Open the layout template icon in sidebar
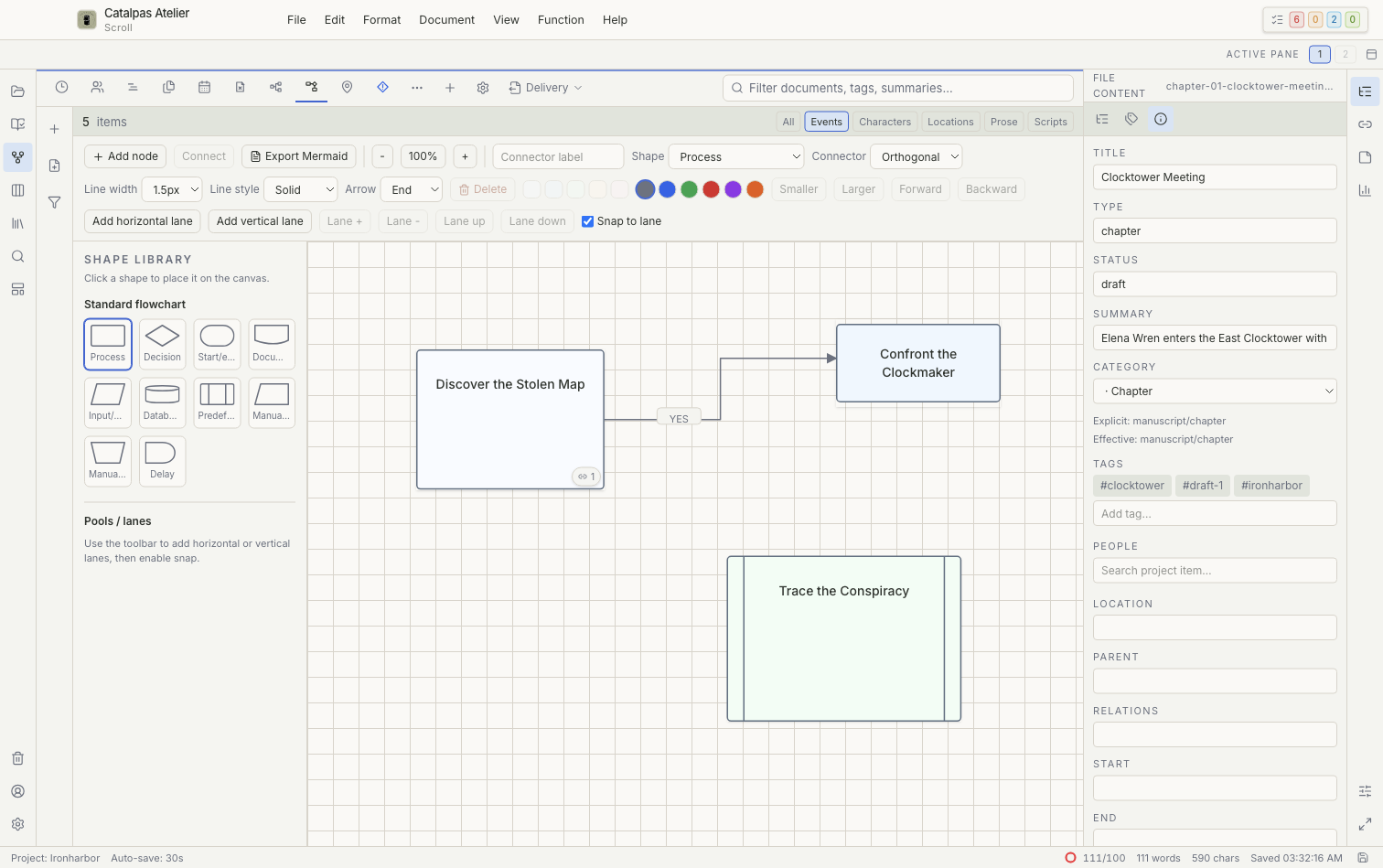This screenshot has width=1383, height=868. pos(17,289)
